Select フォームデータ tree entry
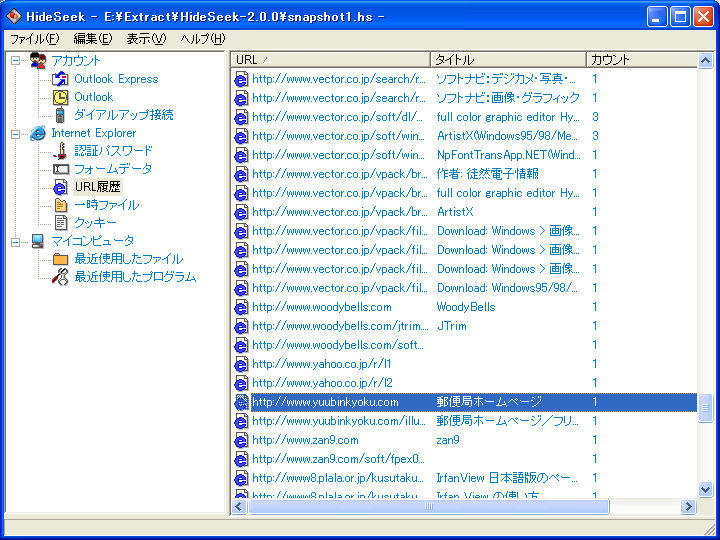 pyautogui.click(x=113, y=169)
